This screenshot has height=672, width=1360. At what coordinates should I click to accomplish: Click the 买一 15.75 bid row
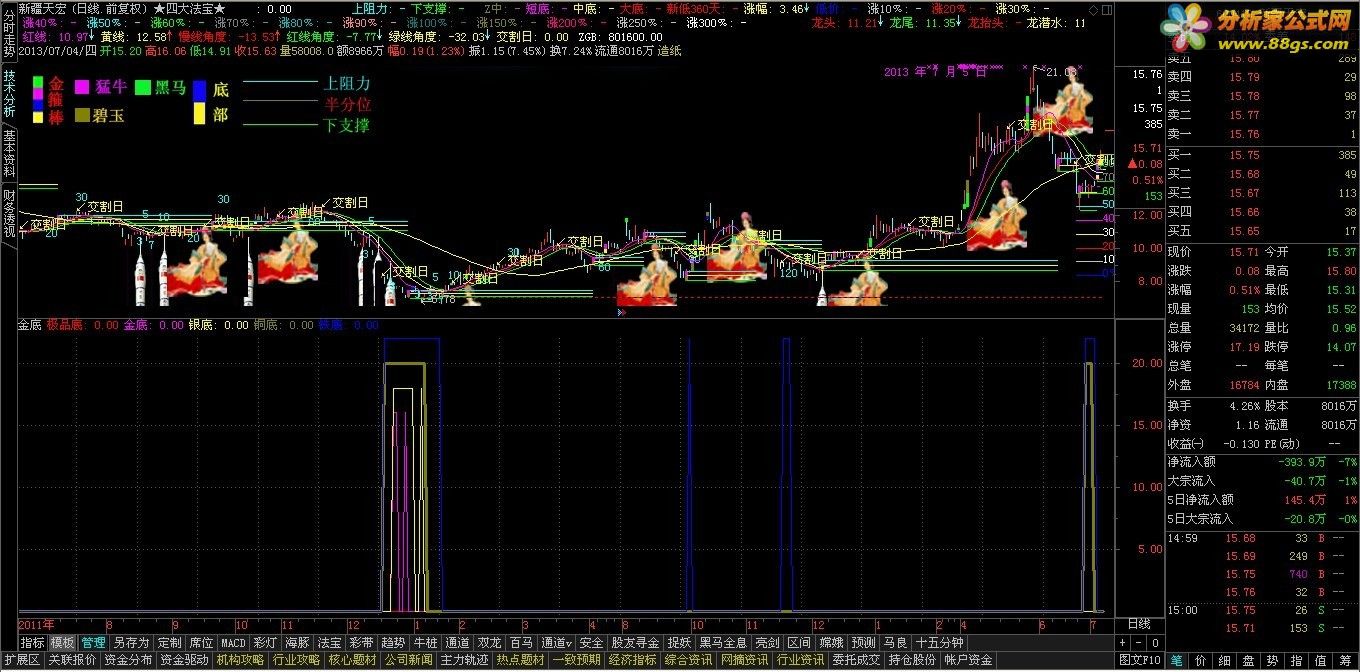(1262, 155)
